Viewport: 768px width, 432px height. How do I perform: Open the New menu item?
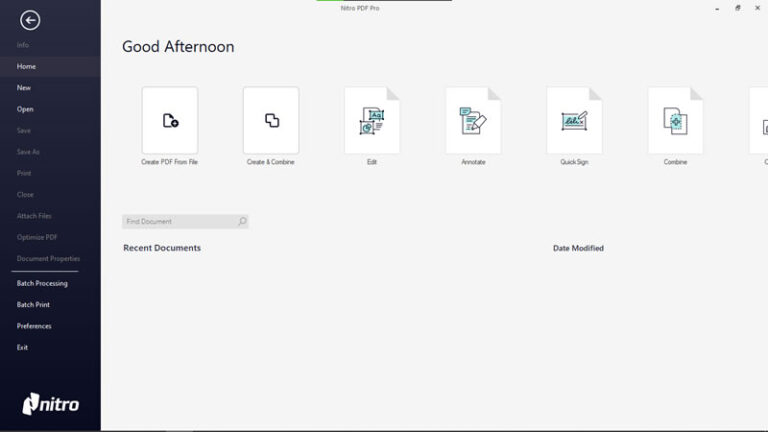tap(24, 88)
